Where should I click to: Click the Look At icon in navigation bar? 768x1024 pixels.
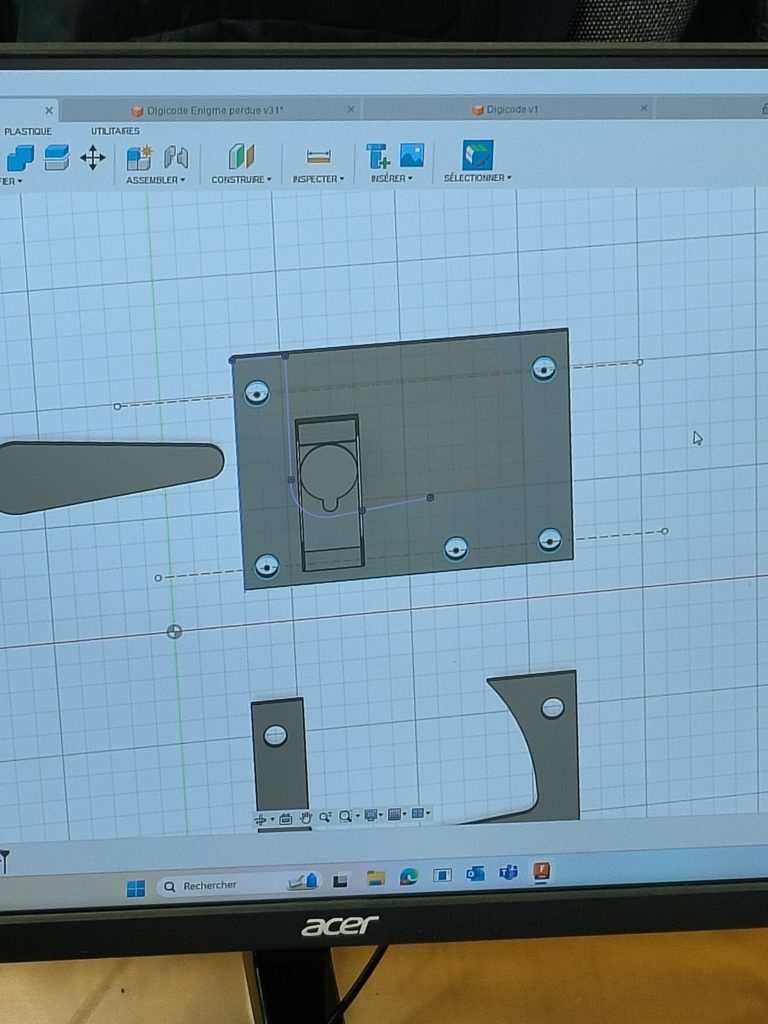point(286,817)
